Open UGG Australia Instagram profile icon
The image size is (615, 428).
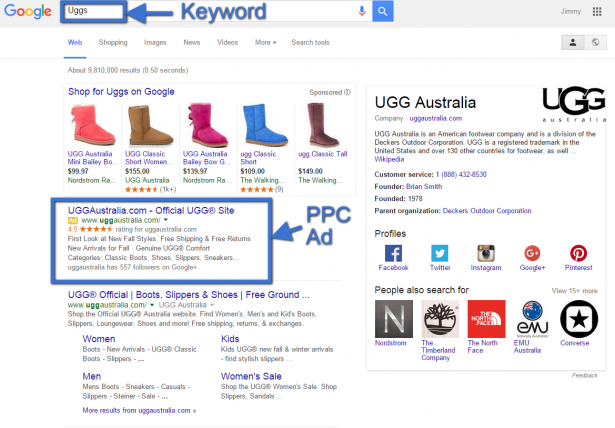[486, 253]
